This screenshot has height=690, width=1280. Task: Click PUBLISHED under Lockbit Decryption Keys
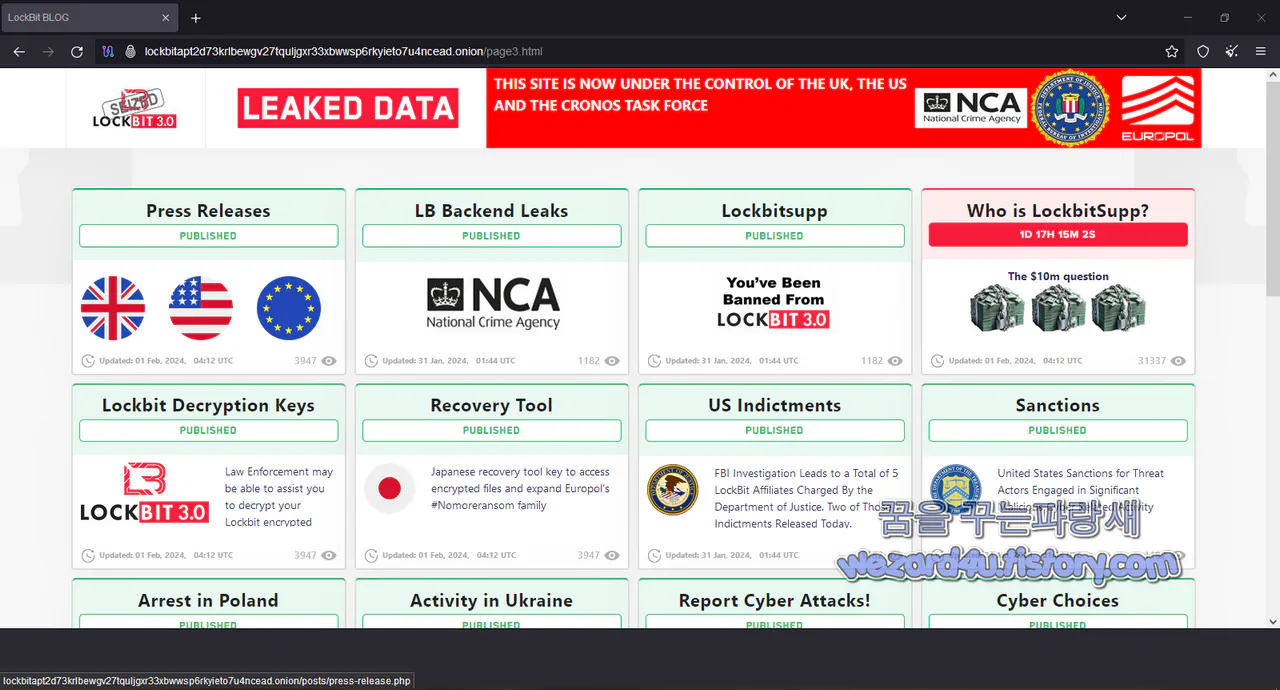[208, 430]
